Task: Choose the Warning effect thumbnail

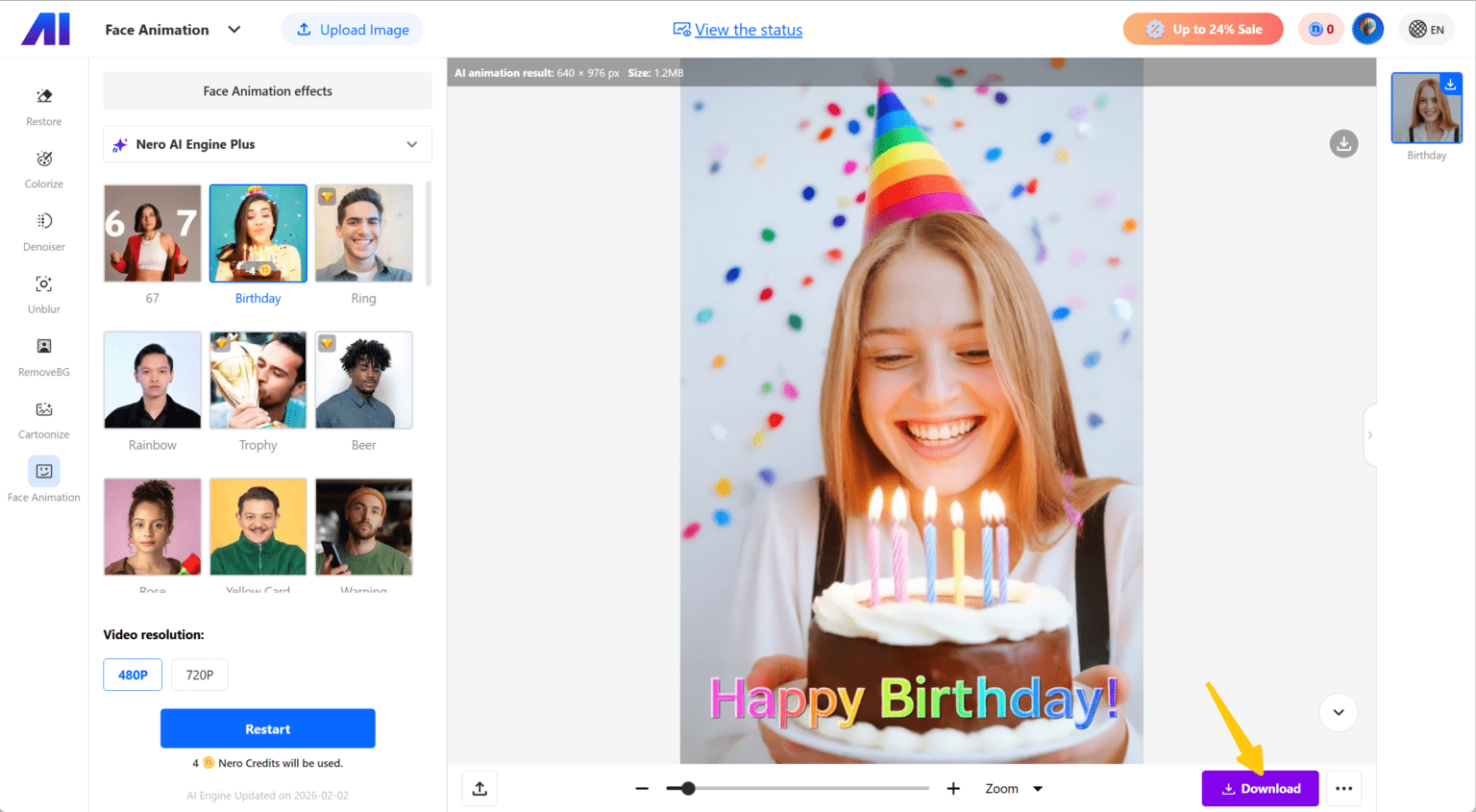Action: 364,528
